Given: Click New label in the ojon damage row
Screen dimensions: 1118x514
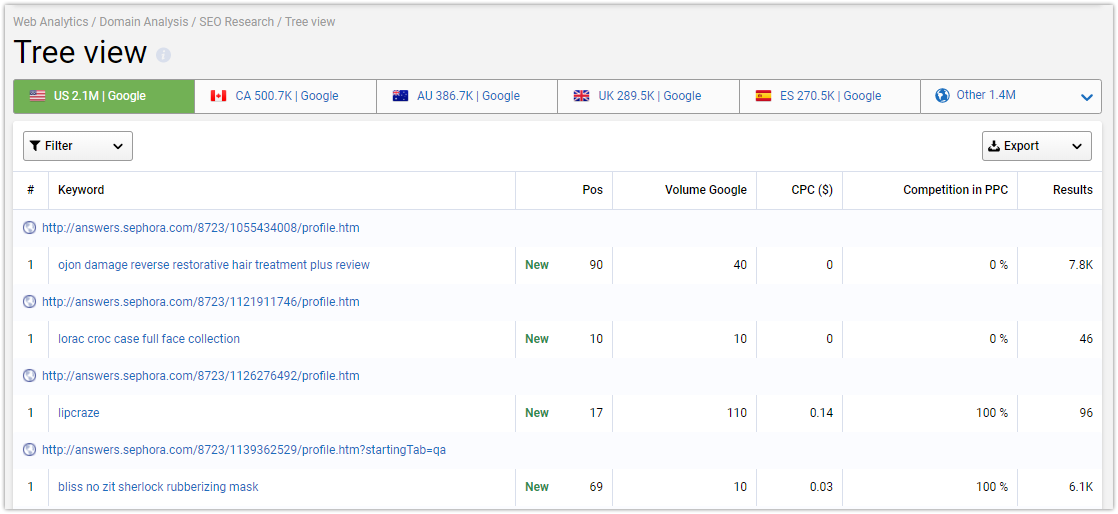Looking at the screenshot, I should click(x=537, y=265).
